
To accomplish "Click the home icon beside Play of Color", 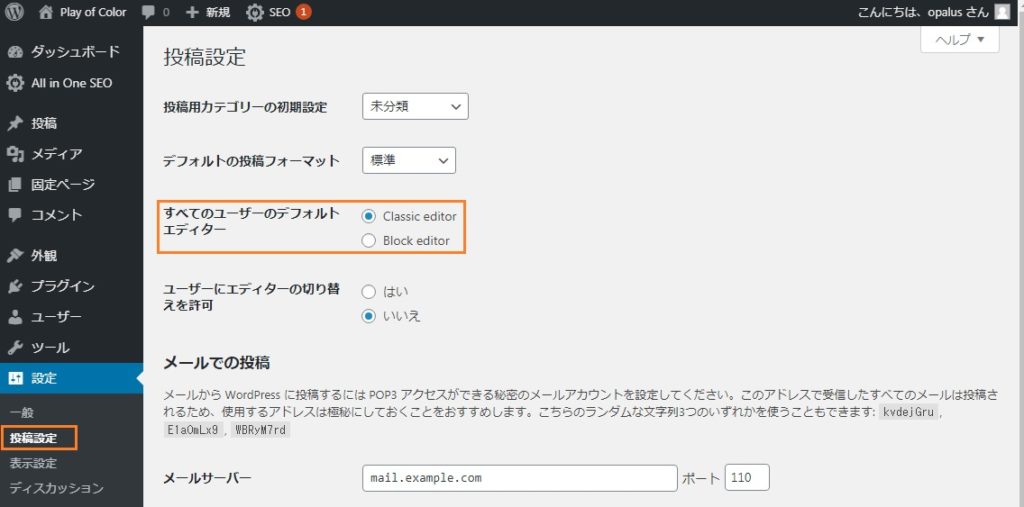I will click(46, 12).
